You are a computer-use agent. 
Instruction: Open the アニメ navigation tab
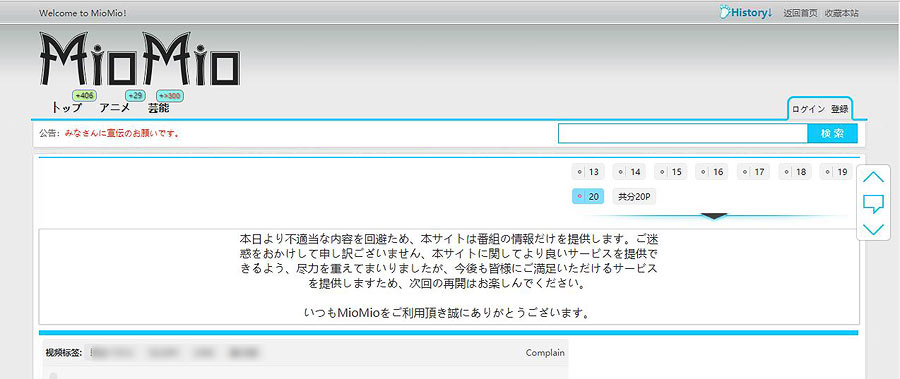115,107
